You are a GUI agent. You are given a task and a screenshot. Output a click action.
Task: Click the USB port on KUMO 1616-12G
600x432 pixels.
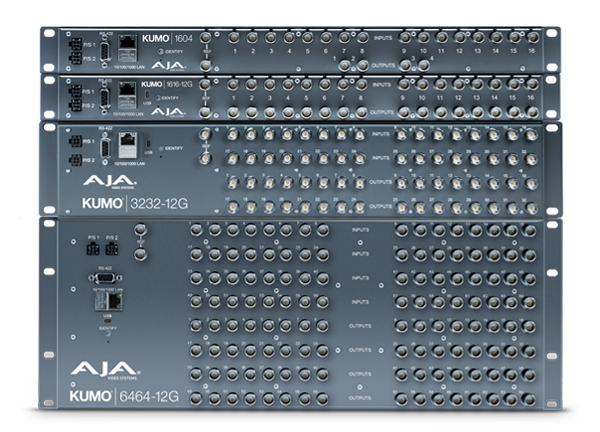tap(147, 95)
